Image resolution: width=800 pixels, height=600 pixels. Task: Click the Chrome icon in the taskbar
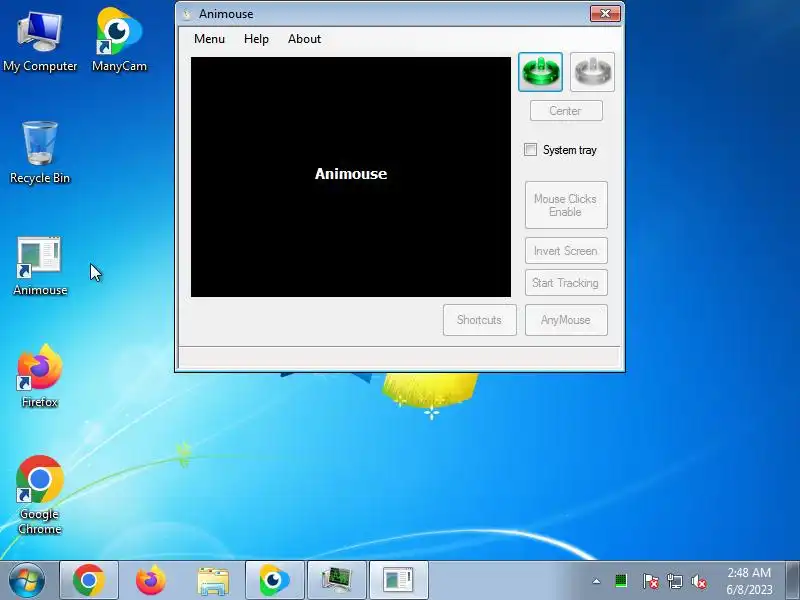coord(89,580)
